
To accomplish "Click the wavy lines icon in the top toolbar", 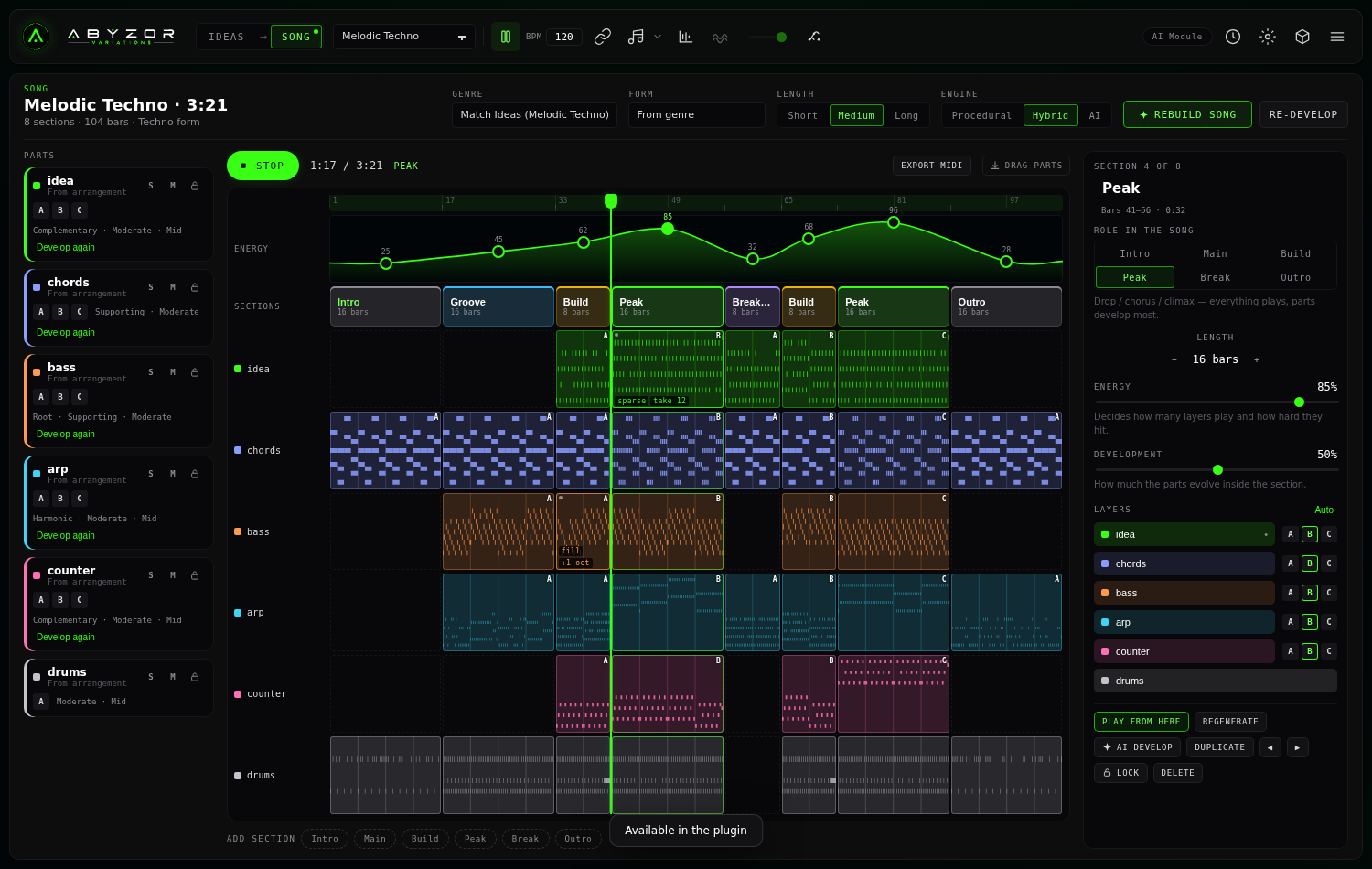I will [720, 37].
